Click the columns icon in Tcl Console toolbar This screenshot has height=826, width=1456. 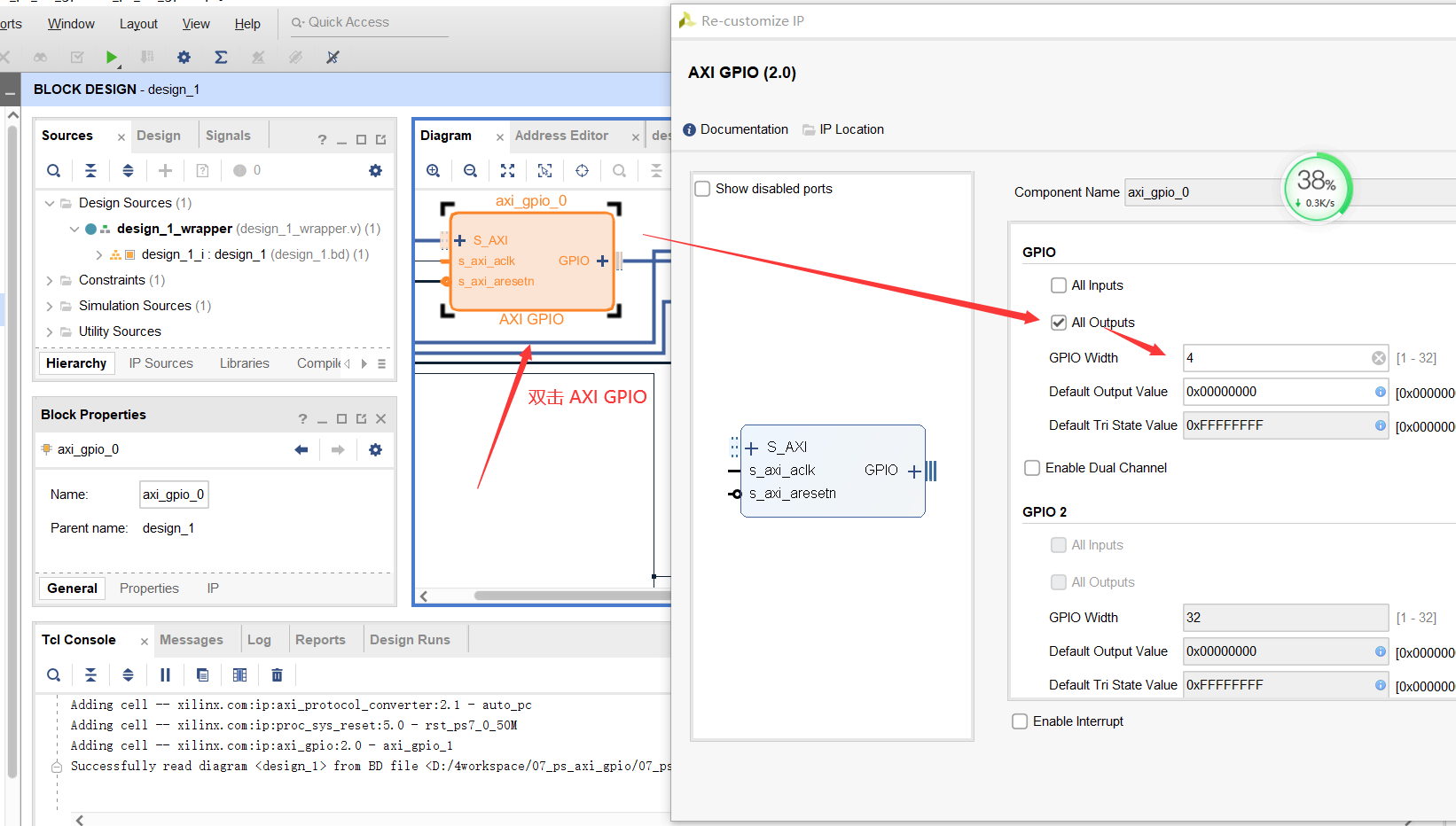pos(239,674)
